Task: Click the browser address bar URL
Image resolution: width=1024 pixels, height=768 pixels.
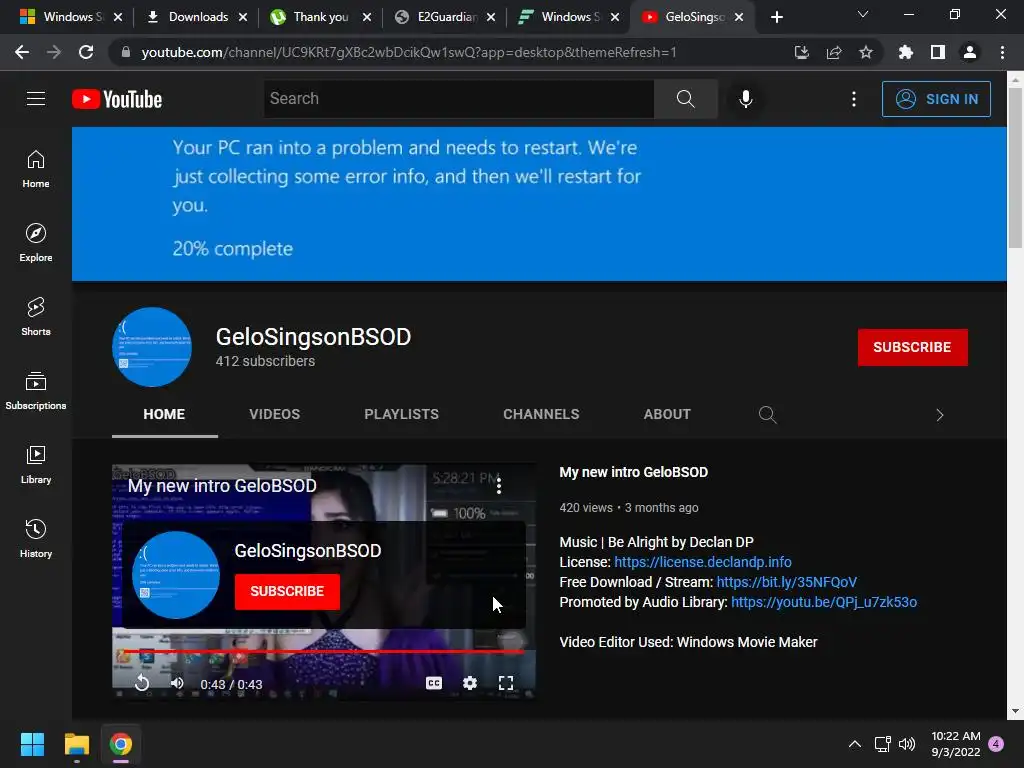Action: point(409,52)
